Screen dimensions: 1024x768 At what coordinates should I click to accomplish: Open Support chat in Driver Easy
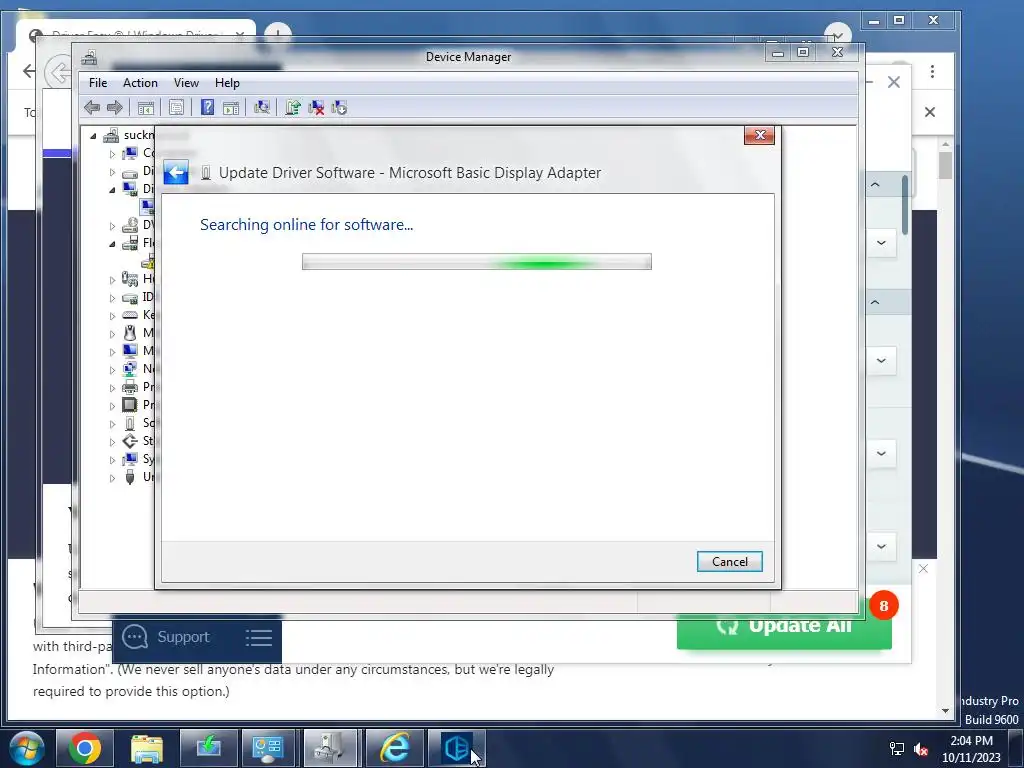167,637
